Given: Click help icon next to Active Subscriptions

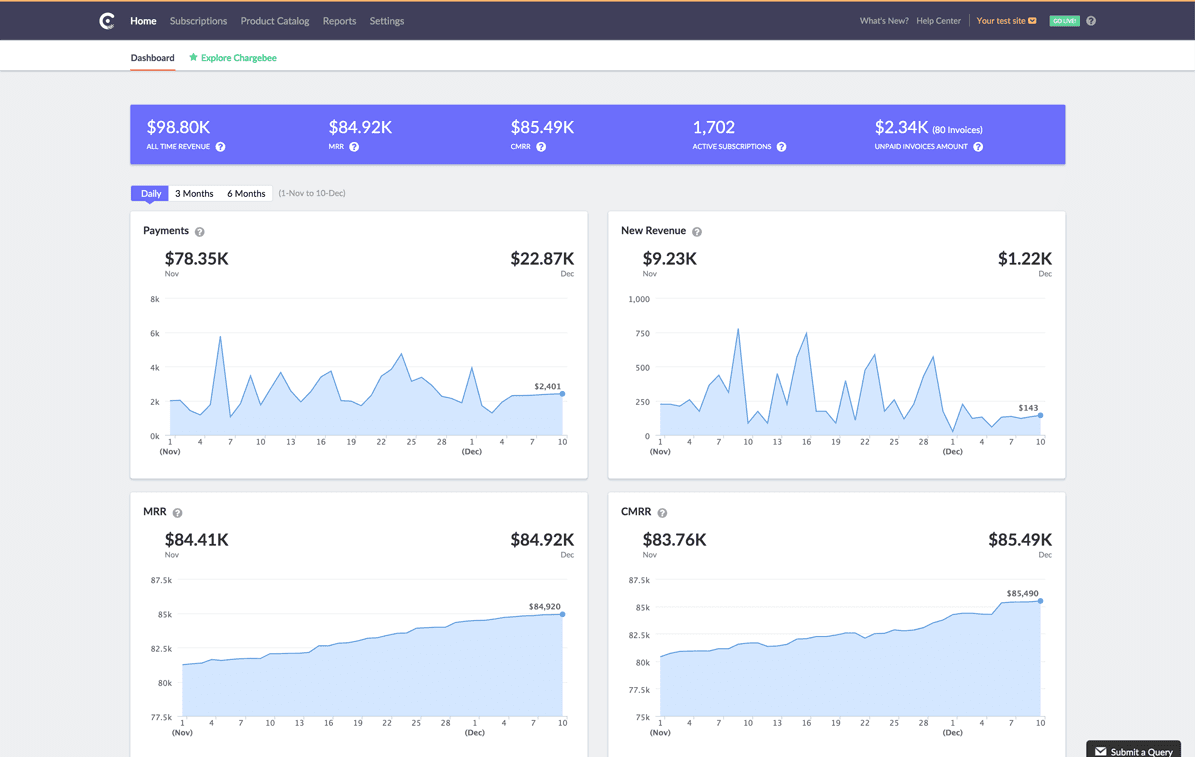Looking at the screenshot, I should click(x=781, y=146).
